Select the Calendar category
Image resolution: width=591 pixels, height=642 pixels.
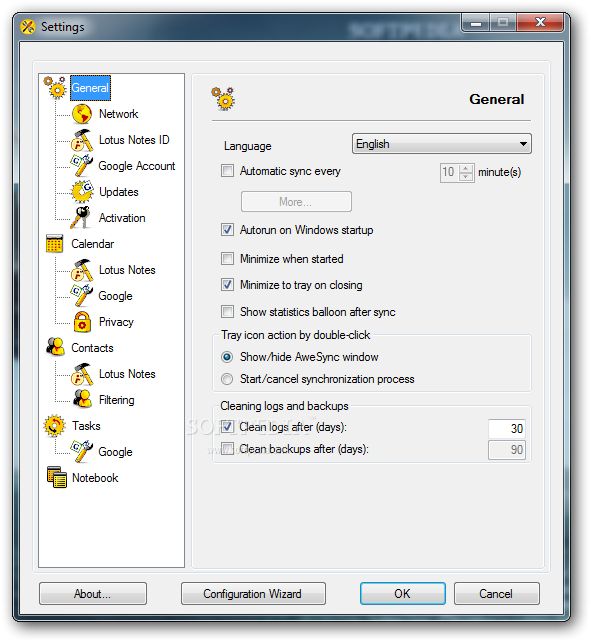point(93,244)
